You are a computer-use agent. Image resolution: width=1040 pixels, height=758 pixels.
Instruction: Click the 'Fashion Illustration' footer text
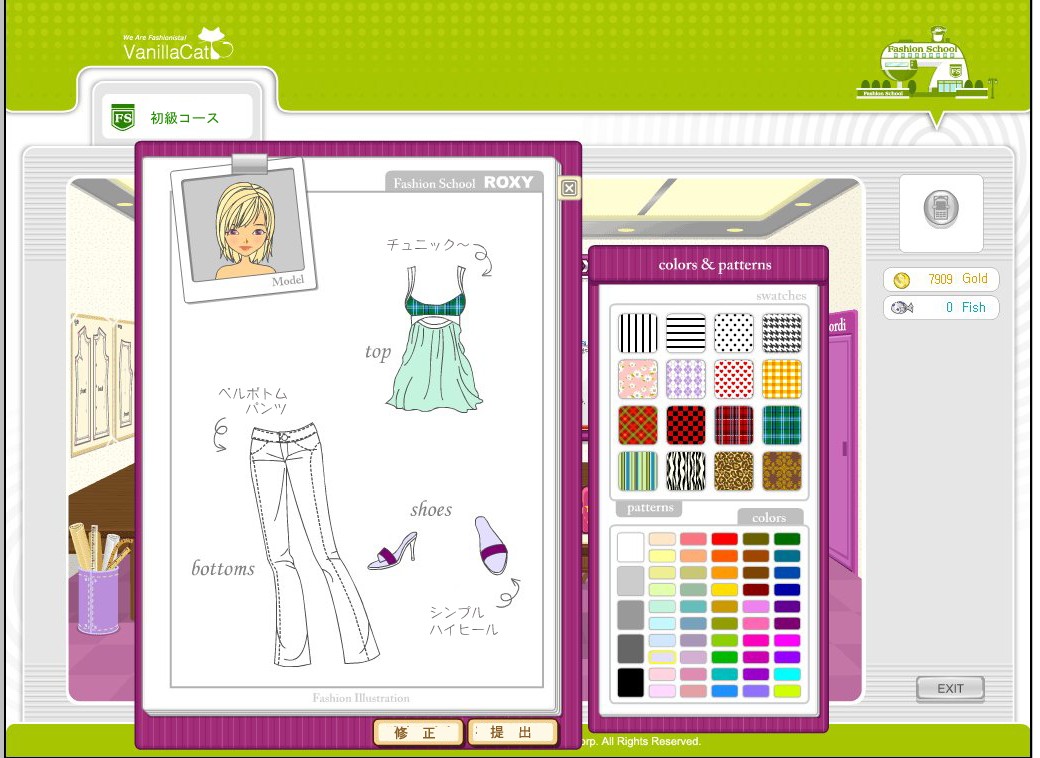click(x=361, y=698)
